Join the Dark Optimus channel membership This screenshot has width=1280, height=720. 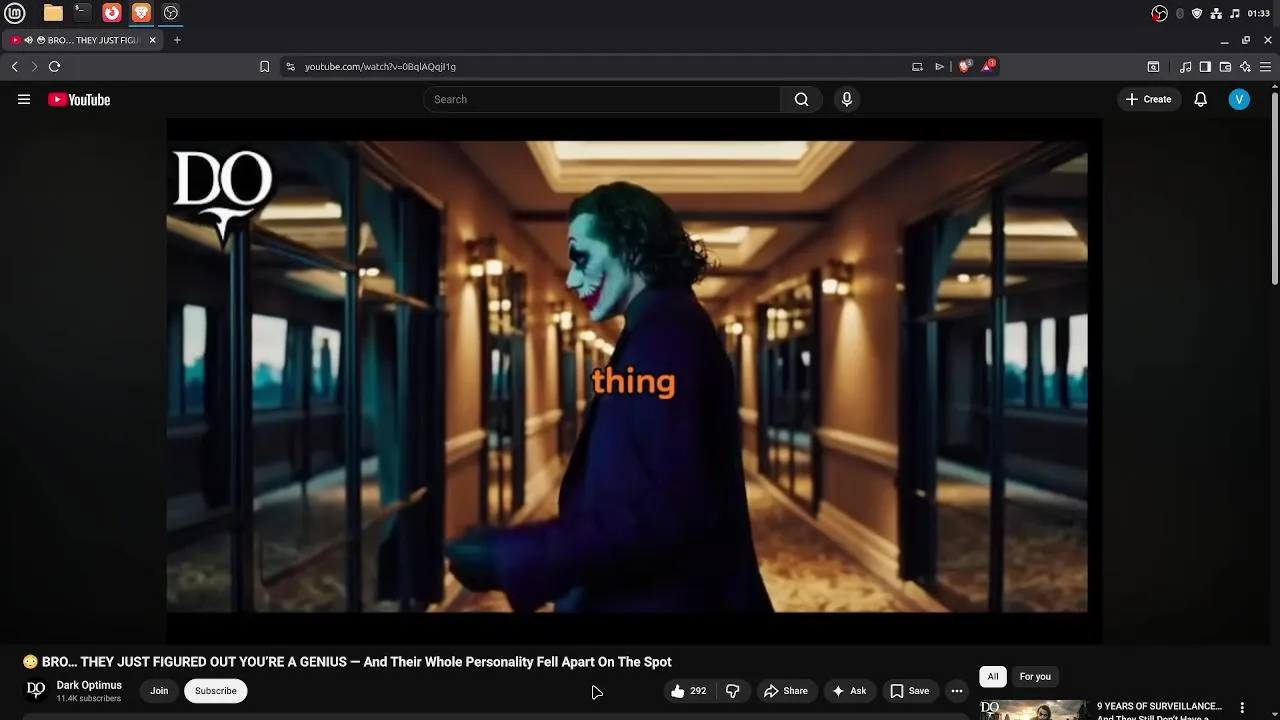coord(159,691)
